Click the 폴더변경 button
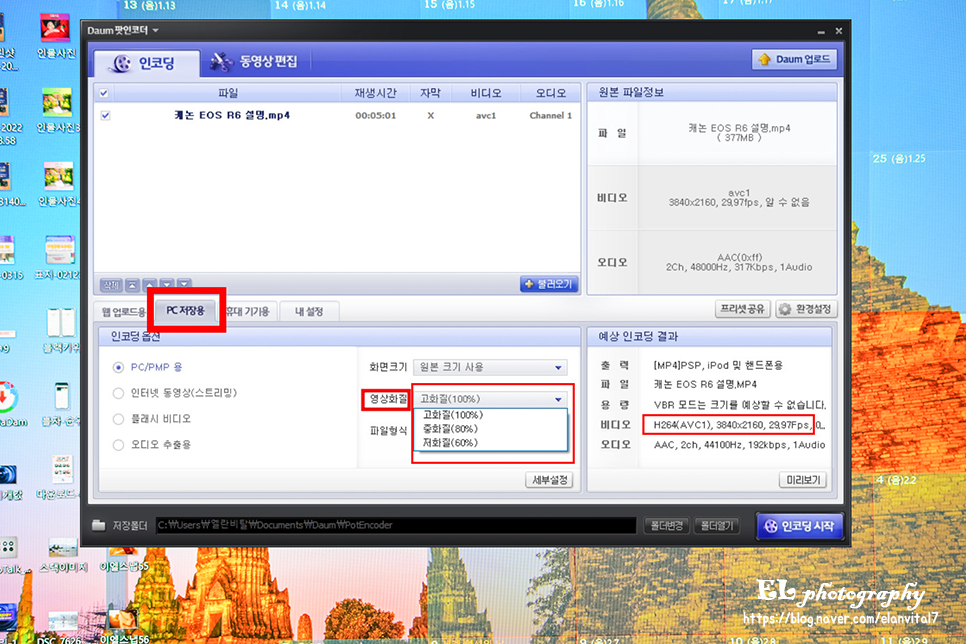Image resolution: width=966 pixels, height=644 pixels. pos(667,526)
